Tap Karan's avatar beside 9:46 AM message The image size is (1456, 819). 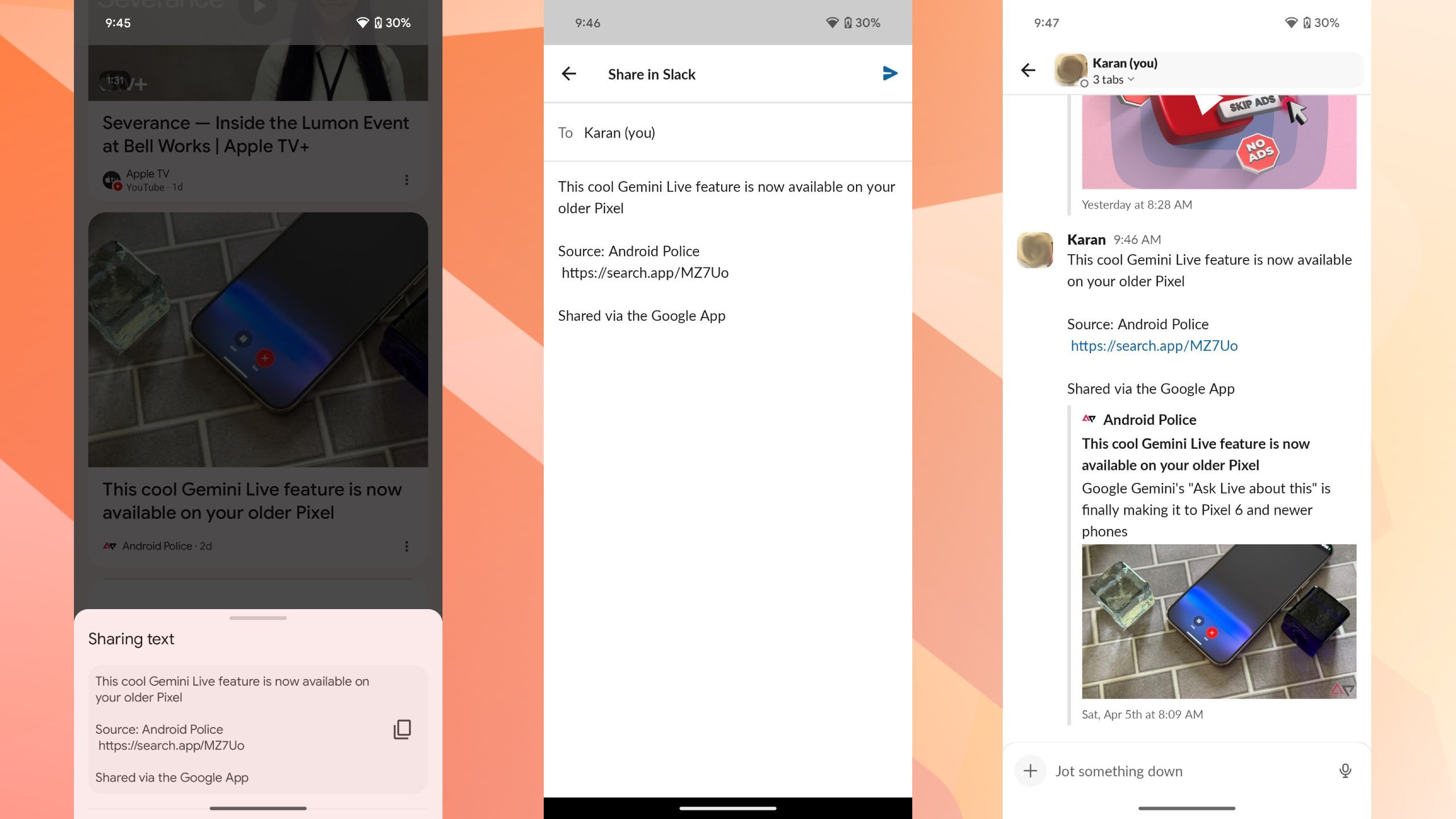click(1035, 250)
